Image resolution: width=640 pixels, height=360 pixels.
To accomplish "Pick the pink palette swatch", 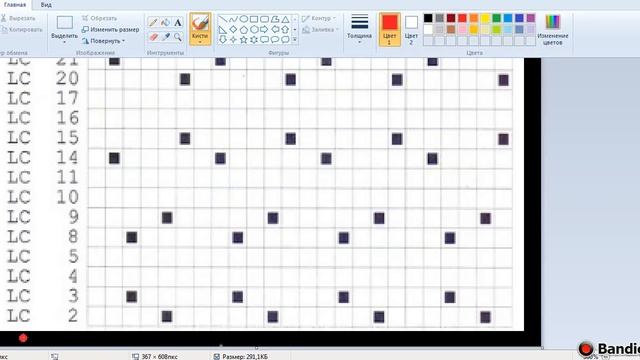I will [462, 30].
